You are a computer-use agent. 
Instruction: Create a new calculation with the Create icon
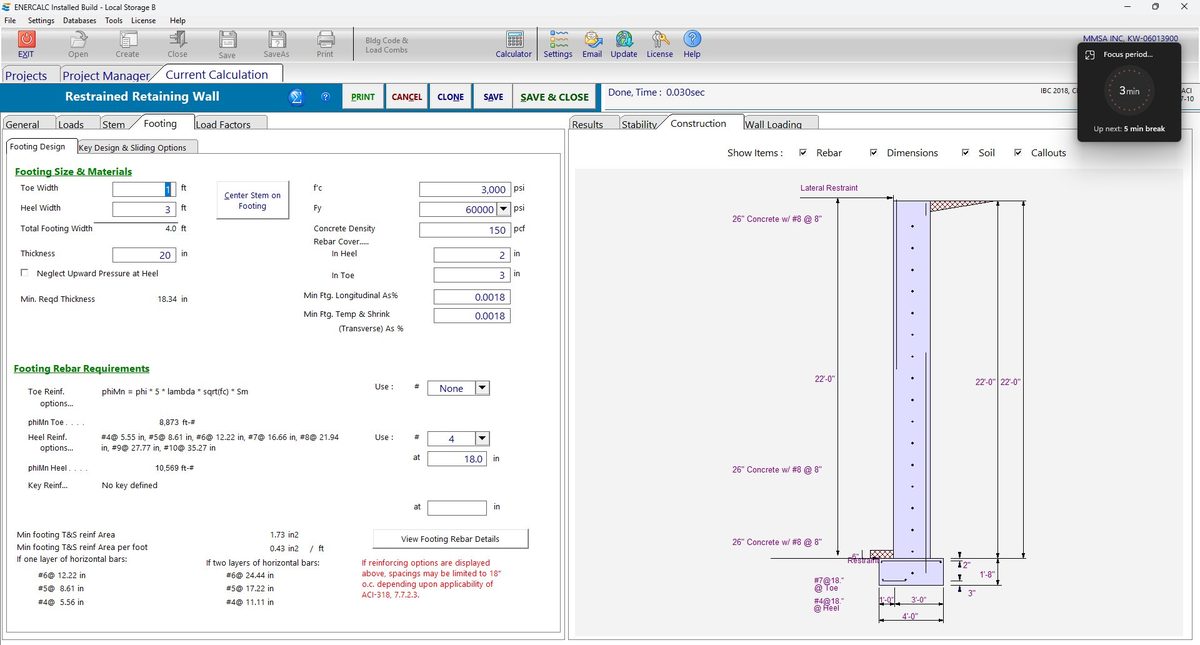[x=127, y=44]
